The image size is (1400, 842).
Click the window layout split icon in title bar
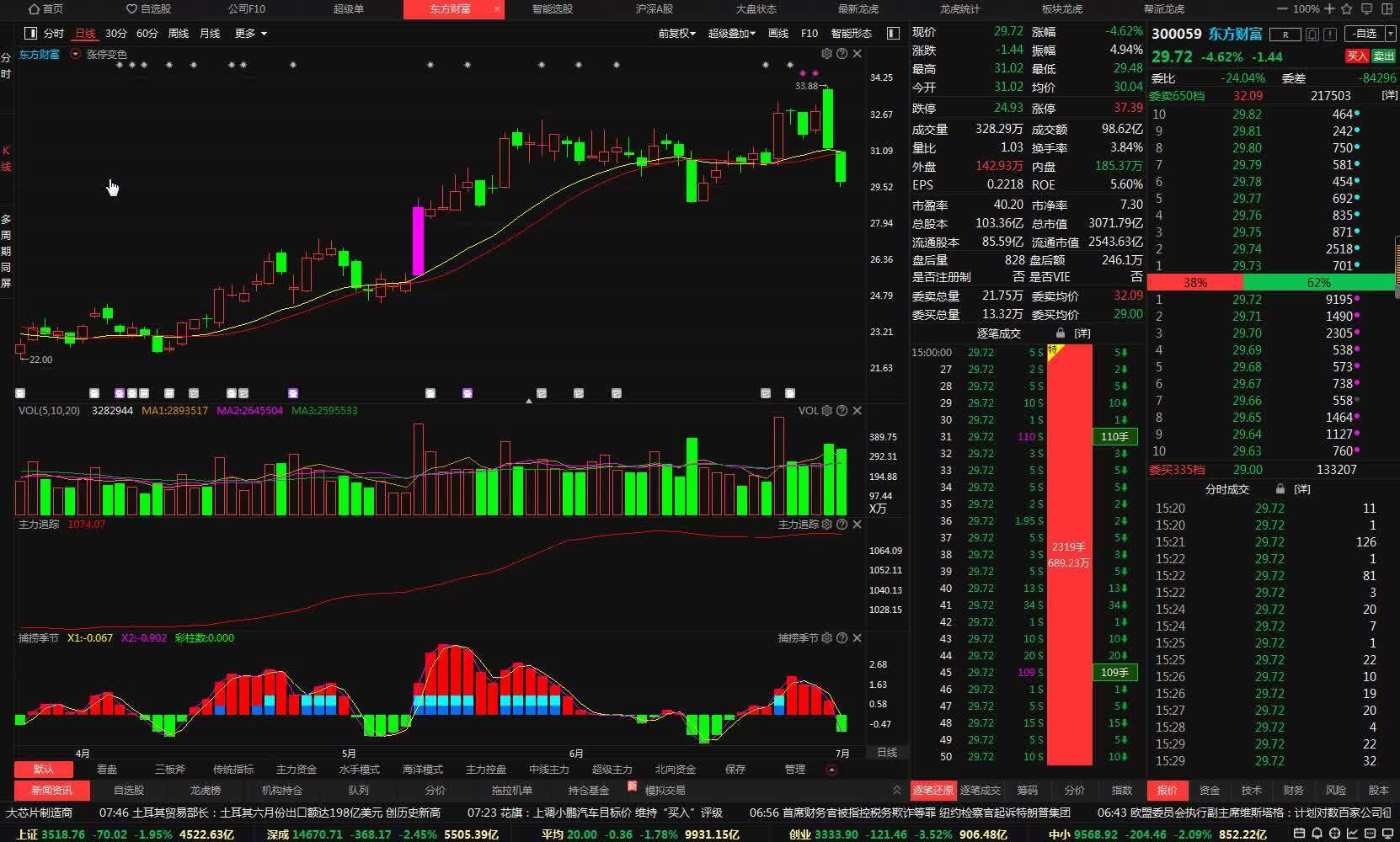[x=1387, y=9]
